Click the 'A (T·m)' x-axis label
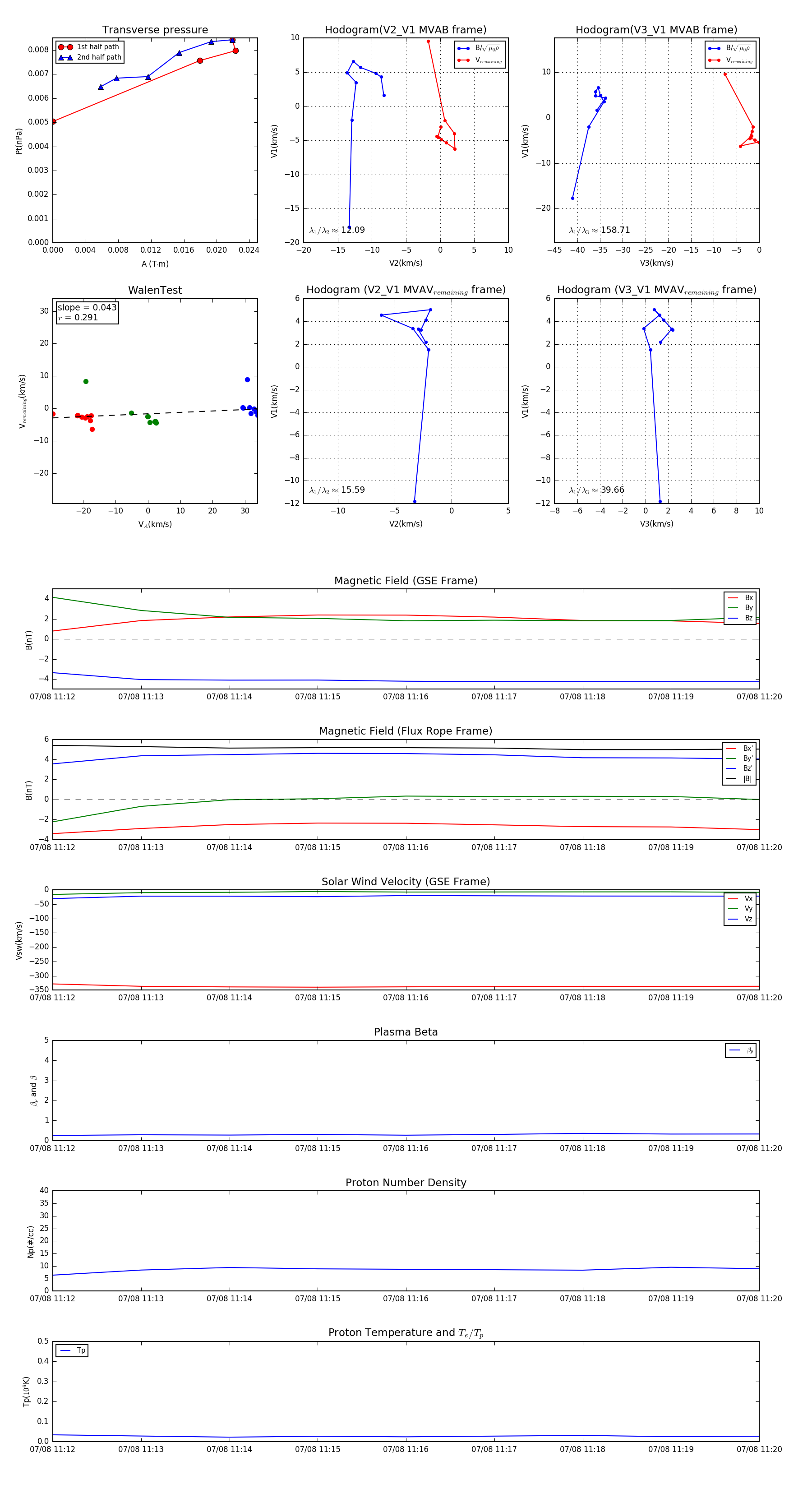The image size is (812, 1489). pyautogui.click(x=155, y=264)
